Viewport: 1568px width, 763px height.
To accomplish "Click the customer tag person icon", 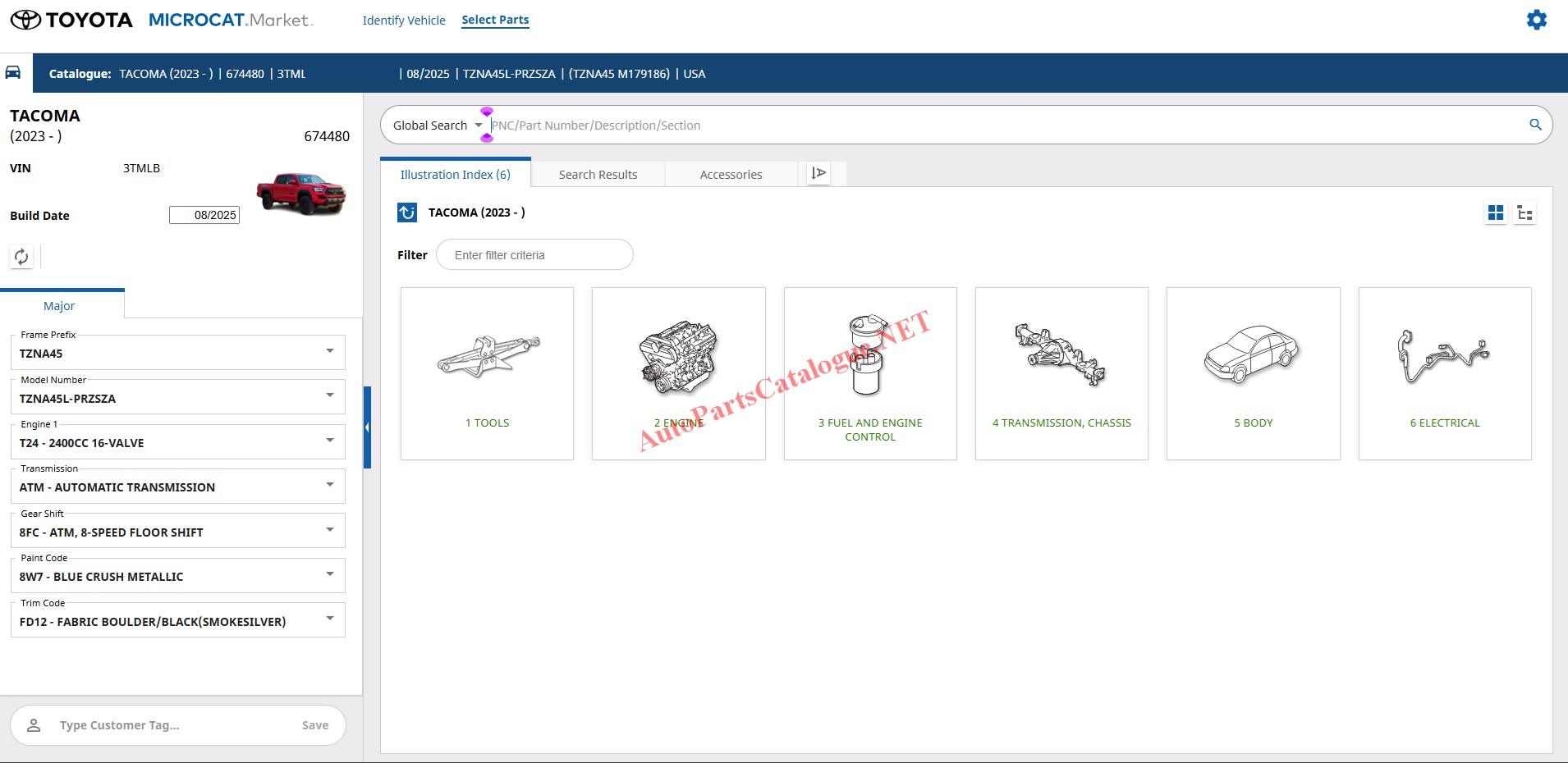I will coord(34,725).
